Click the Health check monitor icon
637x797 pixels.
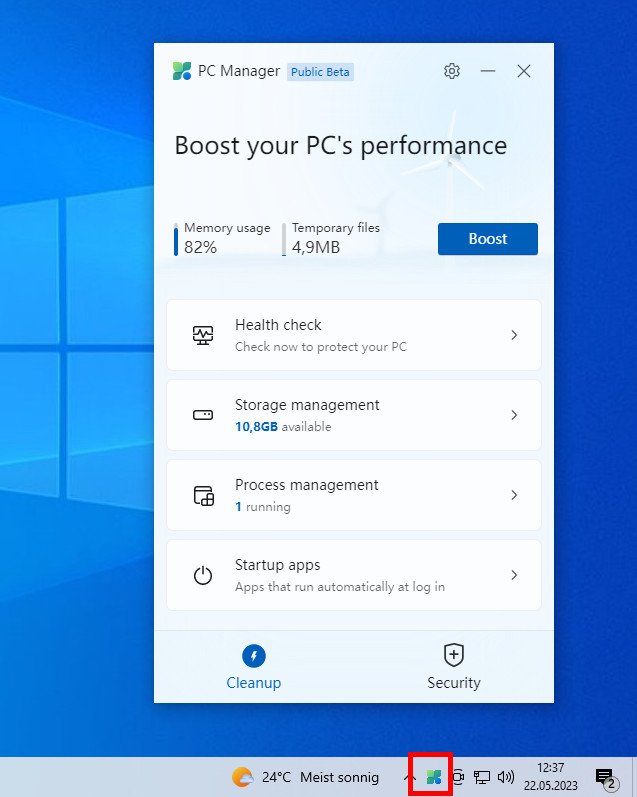(x=203, y=335)
